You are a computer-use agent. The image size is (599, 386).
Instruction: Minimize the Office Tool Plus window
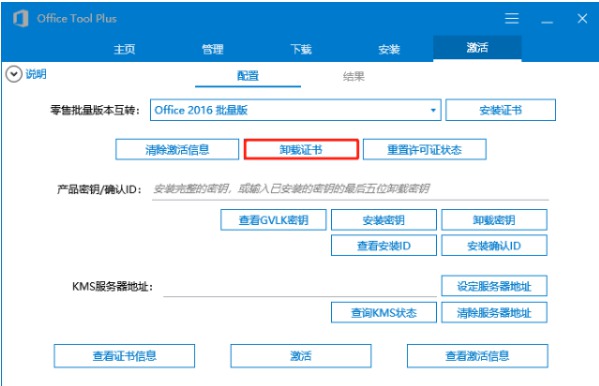[547, 22]
